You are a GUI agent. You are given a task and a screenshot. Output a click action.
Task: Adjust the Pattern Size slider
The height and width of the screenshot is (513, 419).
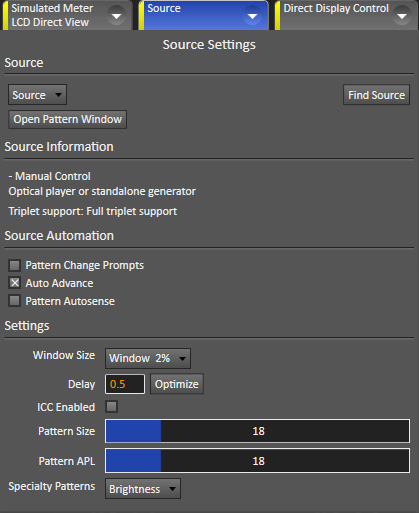click(257, 431)
